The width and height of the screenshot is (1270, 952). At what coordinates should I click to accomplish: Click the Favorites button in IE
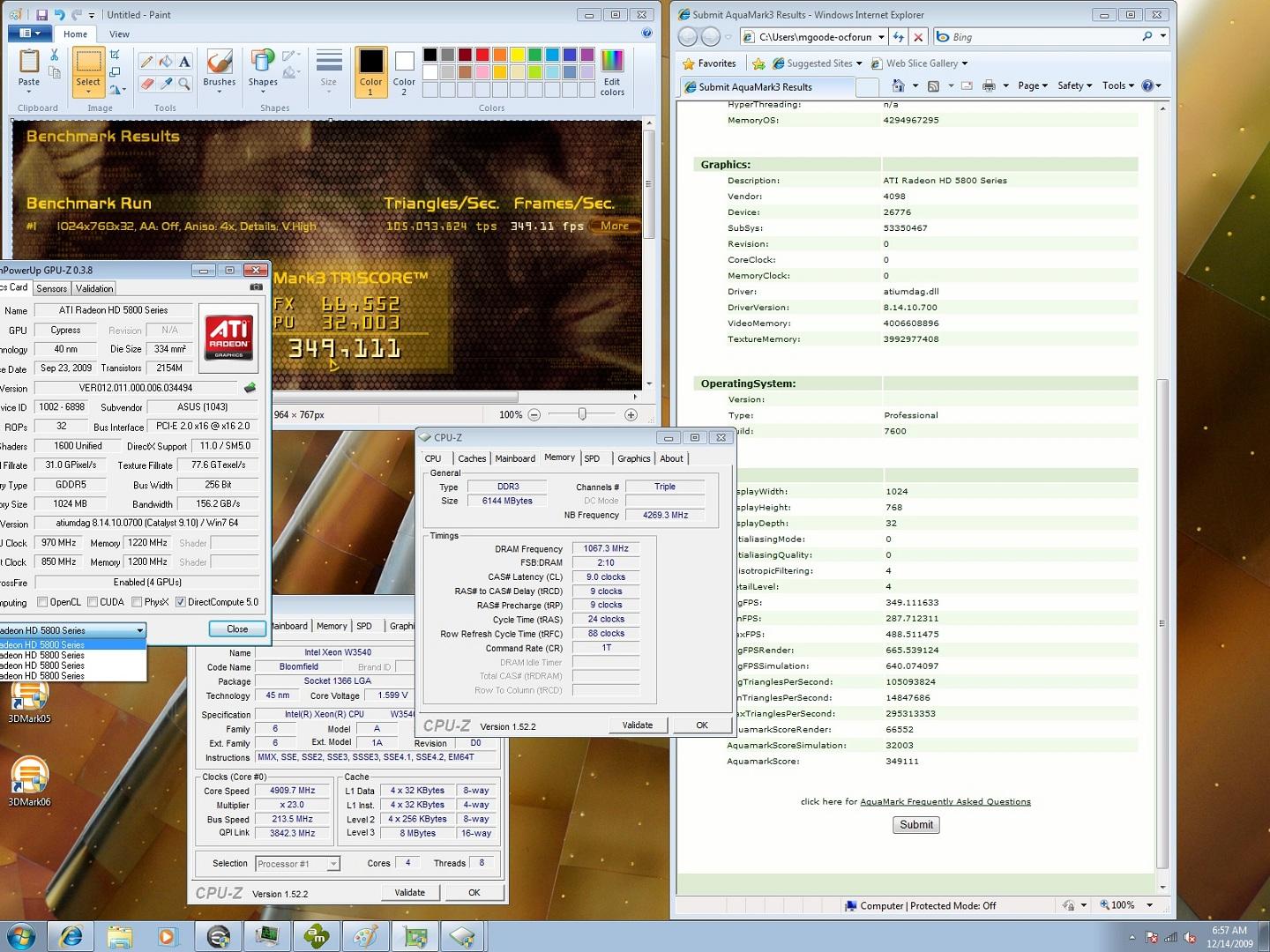(709, 63)
